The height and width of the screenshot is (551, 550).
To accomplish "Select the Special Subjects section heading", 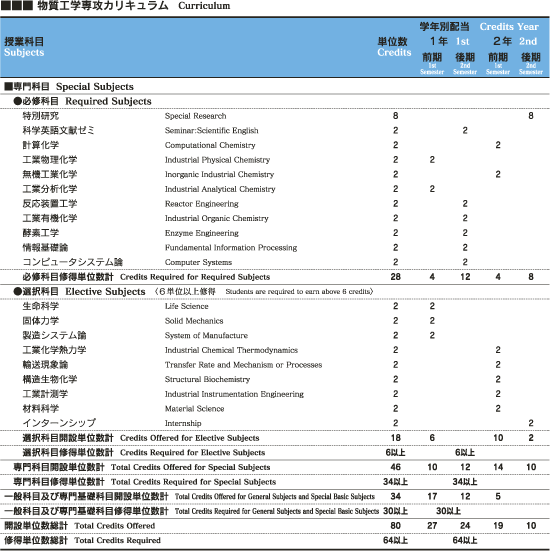I will [95, 86].
